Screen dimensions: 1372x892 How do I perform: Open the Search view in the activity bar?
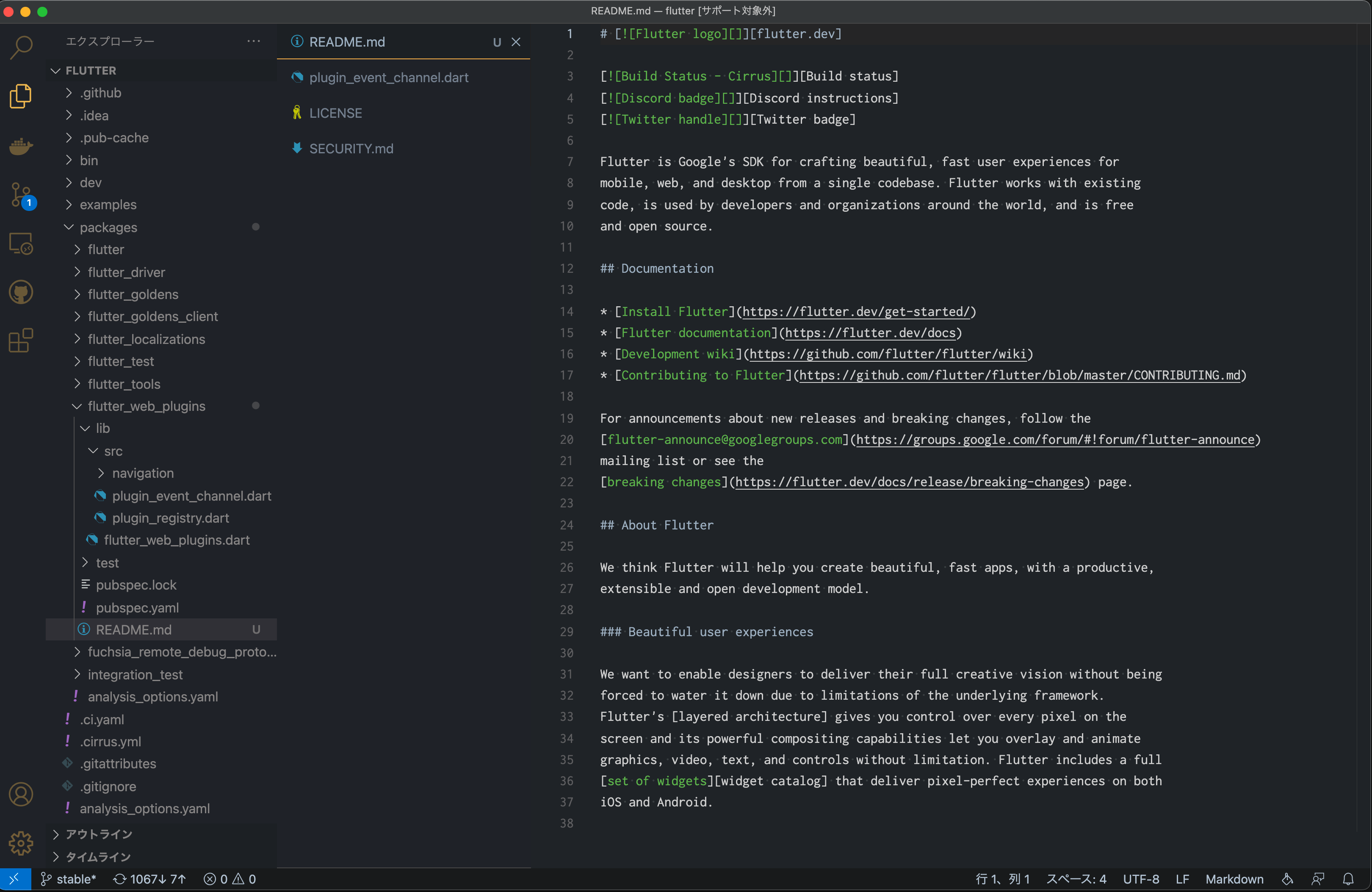[21, 47]
